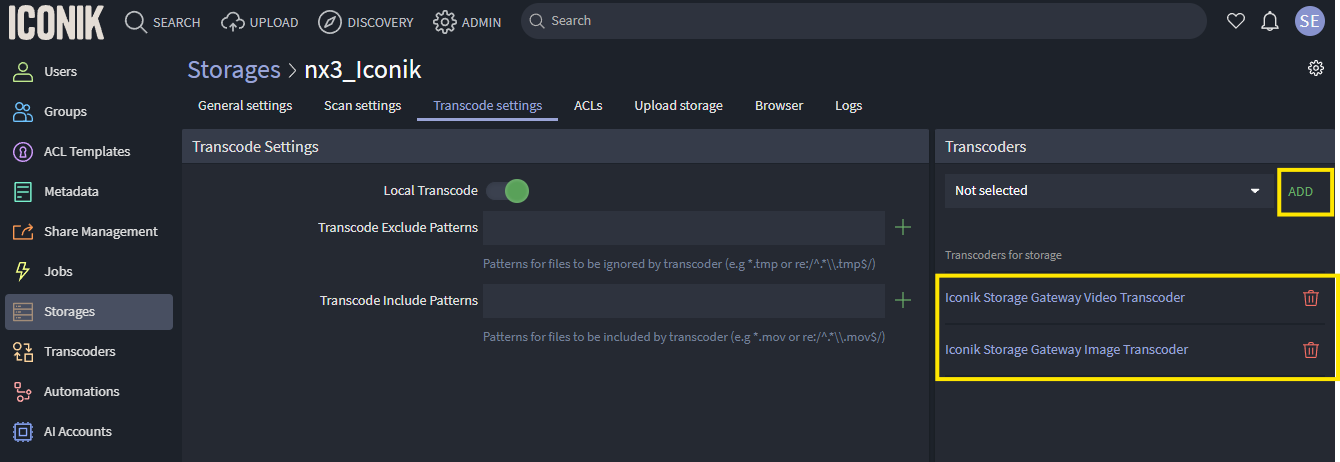Image resolution: width=1340 pixels, height=462 pixels.
Task: Click the ICONIK logo
Action: (x=56, y=21)
